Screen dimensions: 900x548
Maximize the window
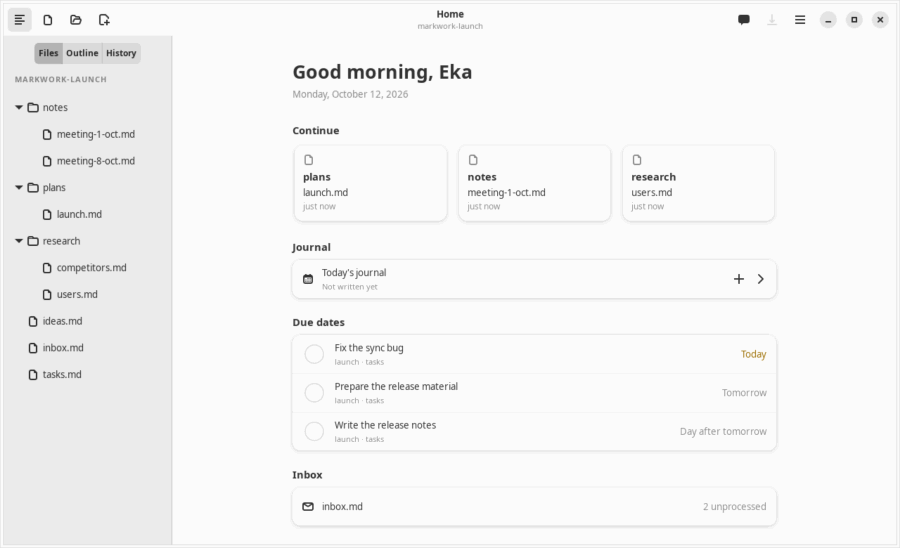854,20
